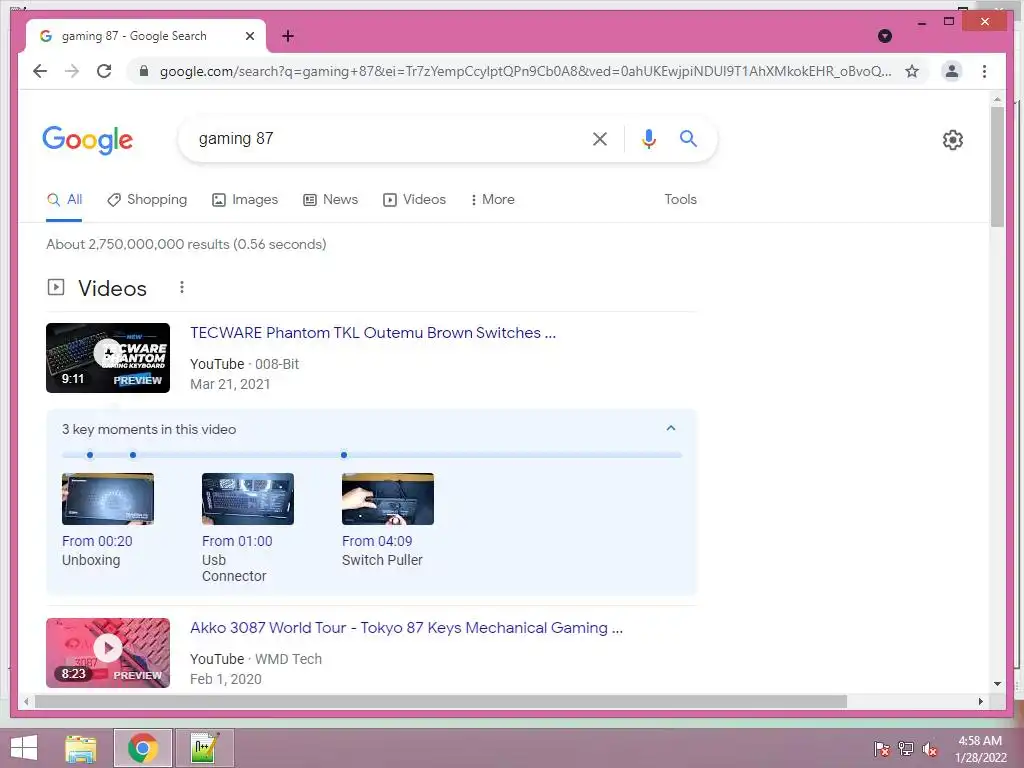View site security lock info
Image resolution: width=1024 pixels, height=768 pixels.
click(x=144, y=71)
